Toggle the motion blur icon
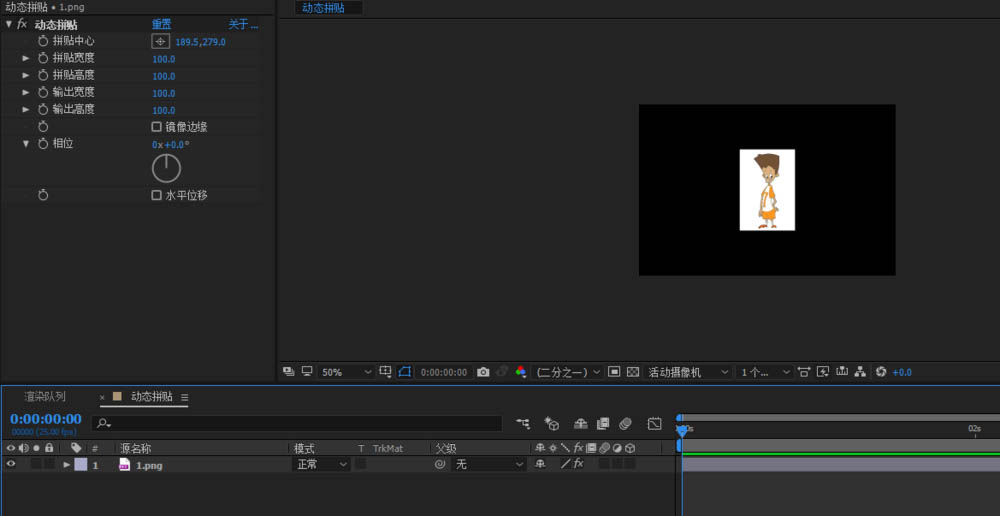The width and height of the screenshot is (1000, 516). (x=625, y=423)
